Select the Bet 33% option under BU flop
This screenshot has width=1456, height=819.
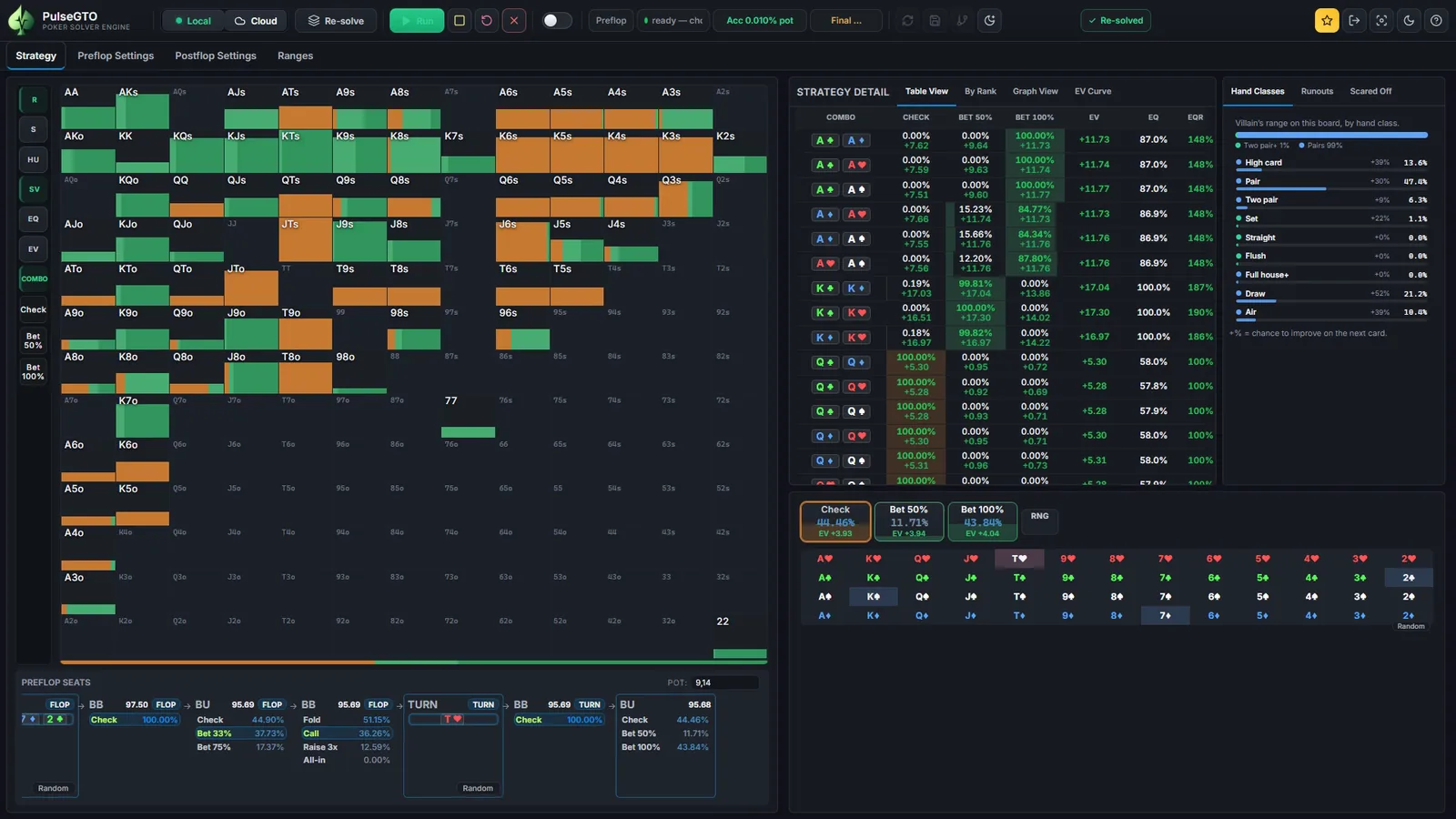[x=241, y=733]
